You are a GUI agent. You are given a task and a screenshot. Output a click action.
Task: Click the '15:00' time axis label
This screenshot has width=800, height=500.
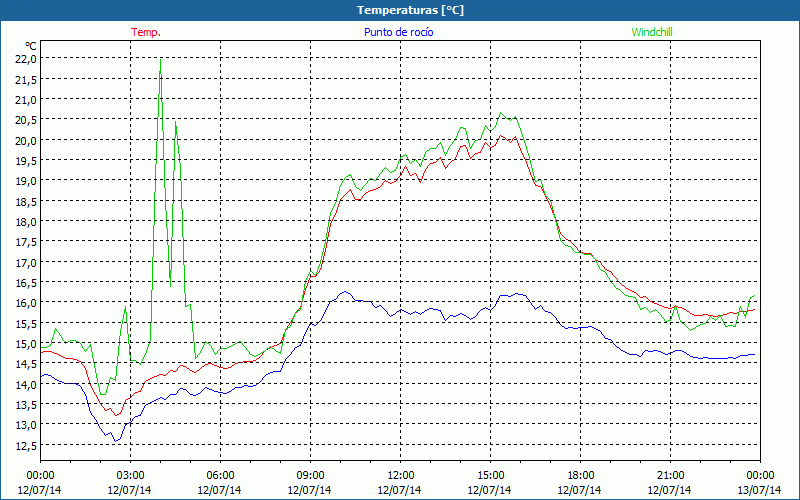(490, 476)
